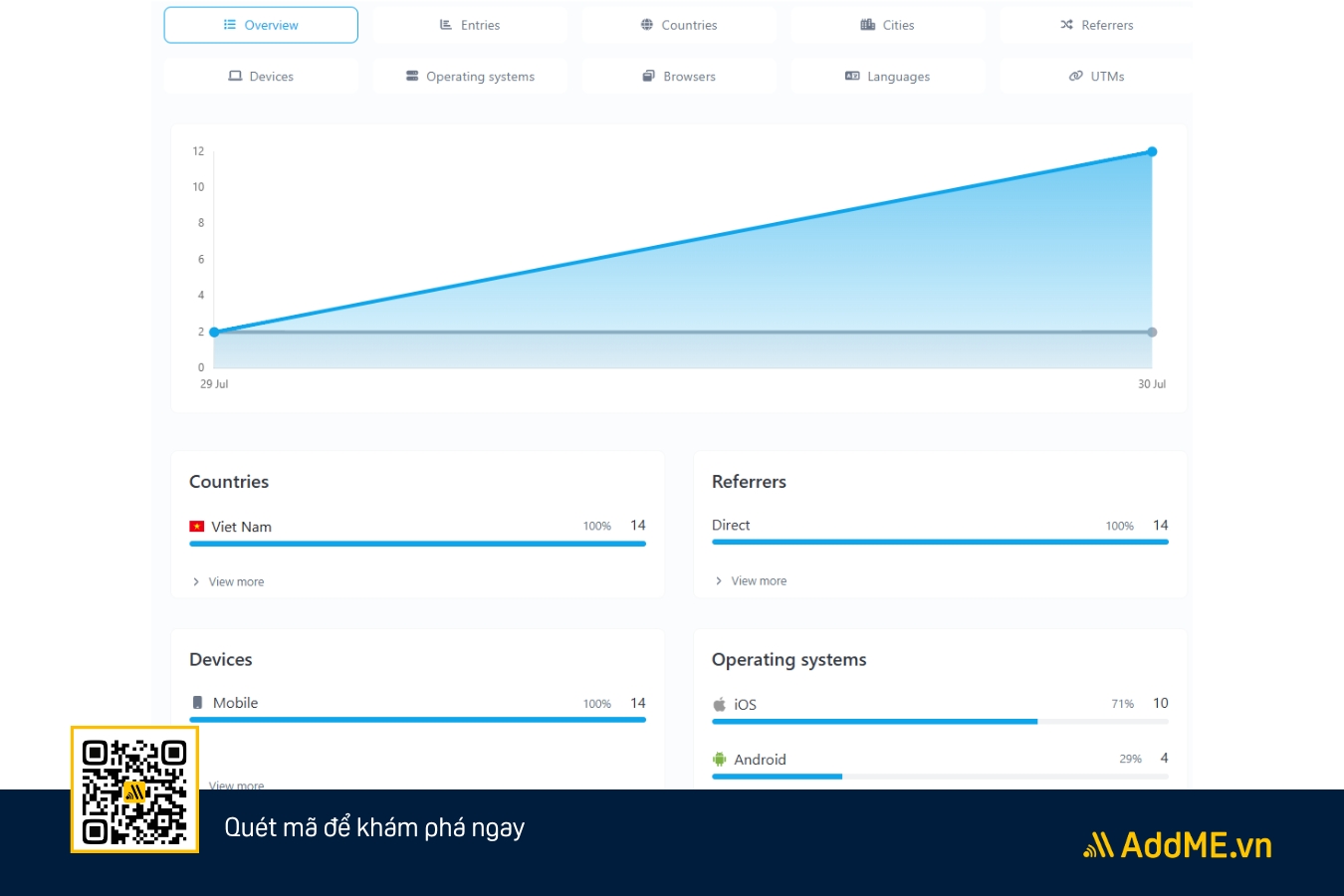The height and width of the screenshot is (896, 1344).
Task: Expand View more under Countries
Action: [x=228, y=581]
